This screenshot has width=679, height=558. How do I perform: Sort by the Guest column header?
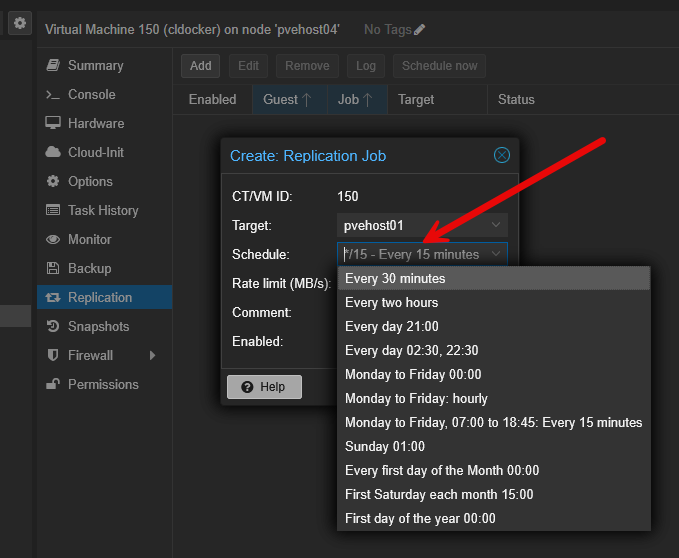[290, 100]
